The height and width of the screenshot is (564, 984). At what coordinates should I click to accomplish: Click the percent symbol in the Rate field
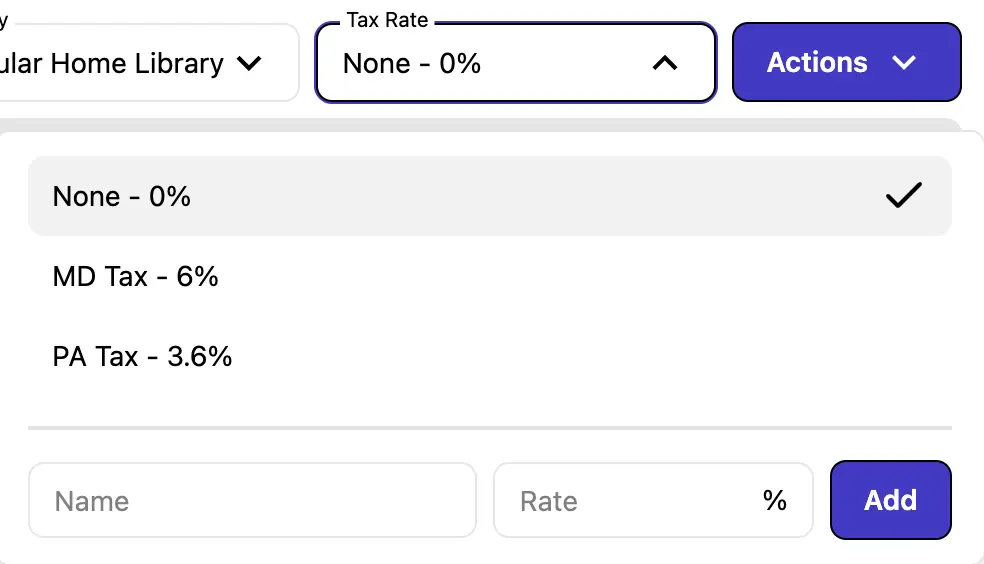tap(774, 500)
